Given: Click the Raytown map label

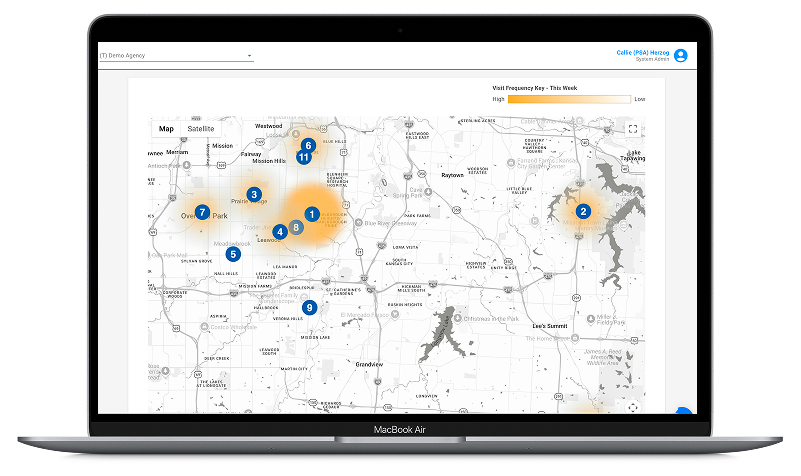Looking at the screenshot, I should tap(453, 175).
